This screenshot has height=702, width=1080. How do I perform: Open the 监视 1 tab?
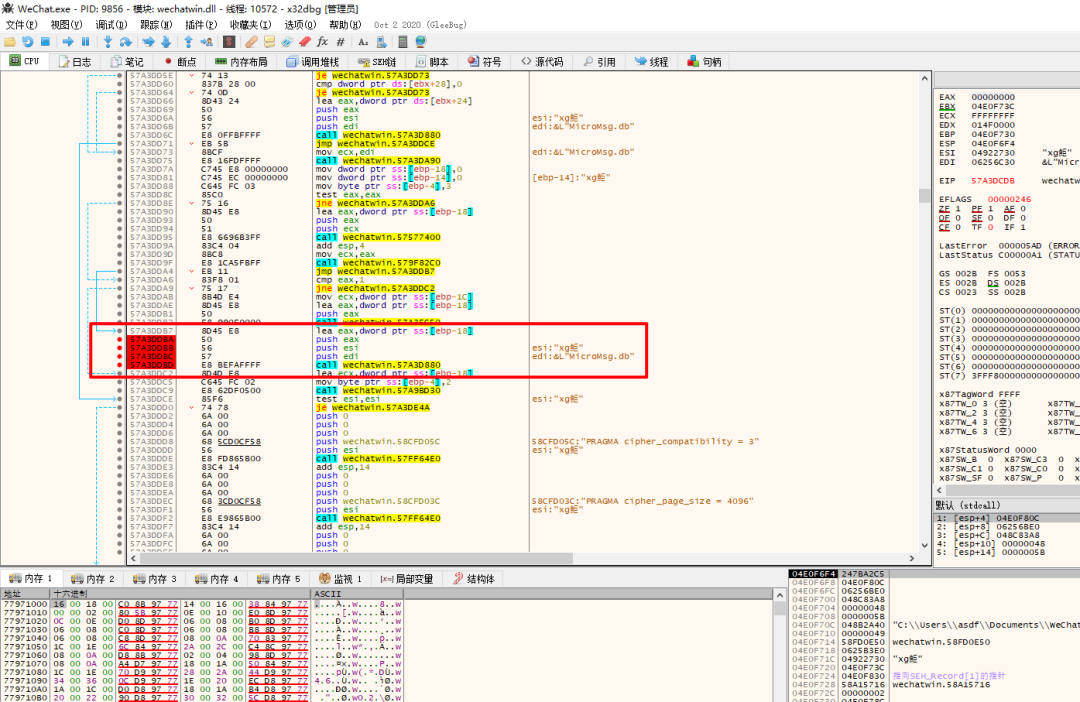pos(340,579)
